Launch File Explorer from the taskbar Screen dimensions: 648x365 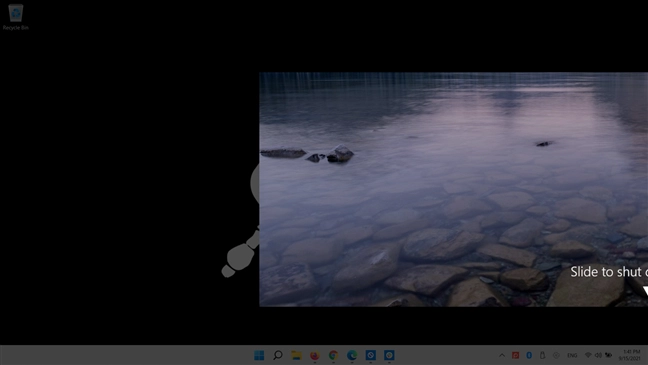point(296,355)
